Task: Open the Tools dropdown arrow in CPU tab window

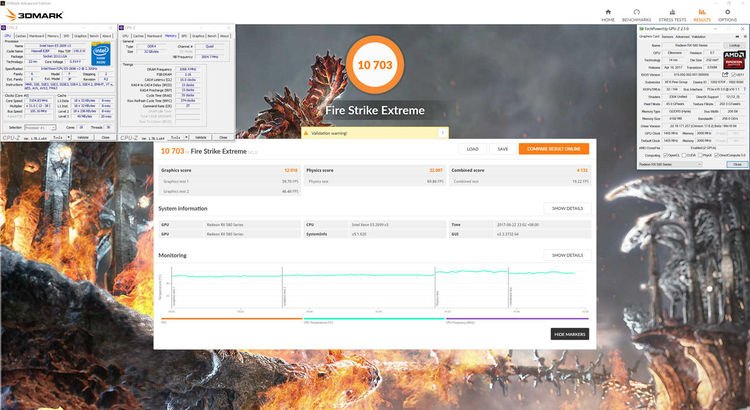Action: (69, 137)
